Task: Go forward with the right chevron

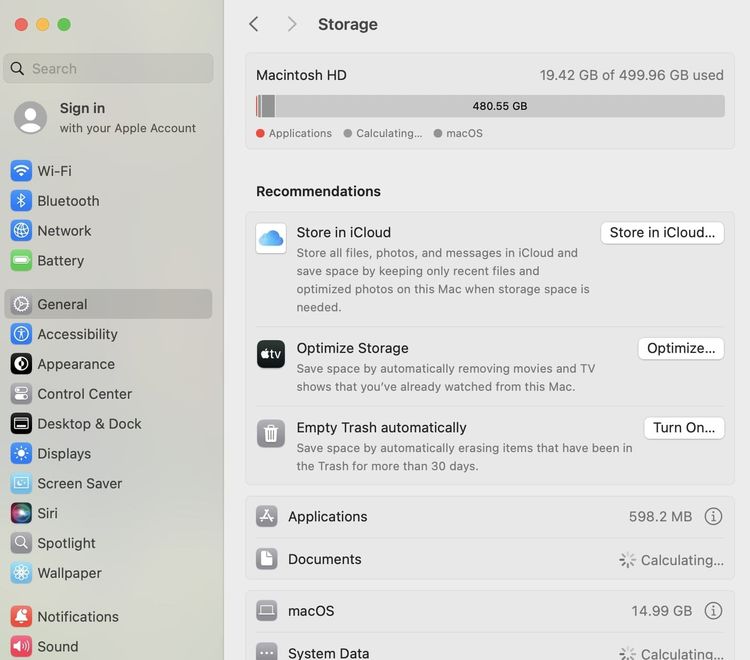Action: [x=292, y=24]
